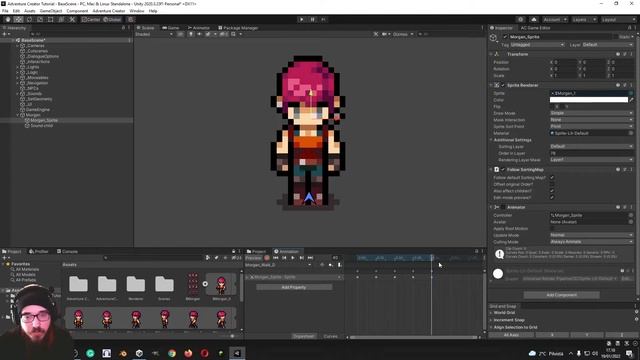Viewport: 640px width, 360px height.
Task: Select the Scale tool in the toolbar
Action: (x=40, y=19)
